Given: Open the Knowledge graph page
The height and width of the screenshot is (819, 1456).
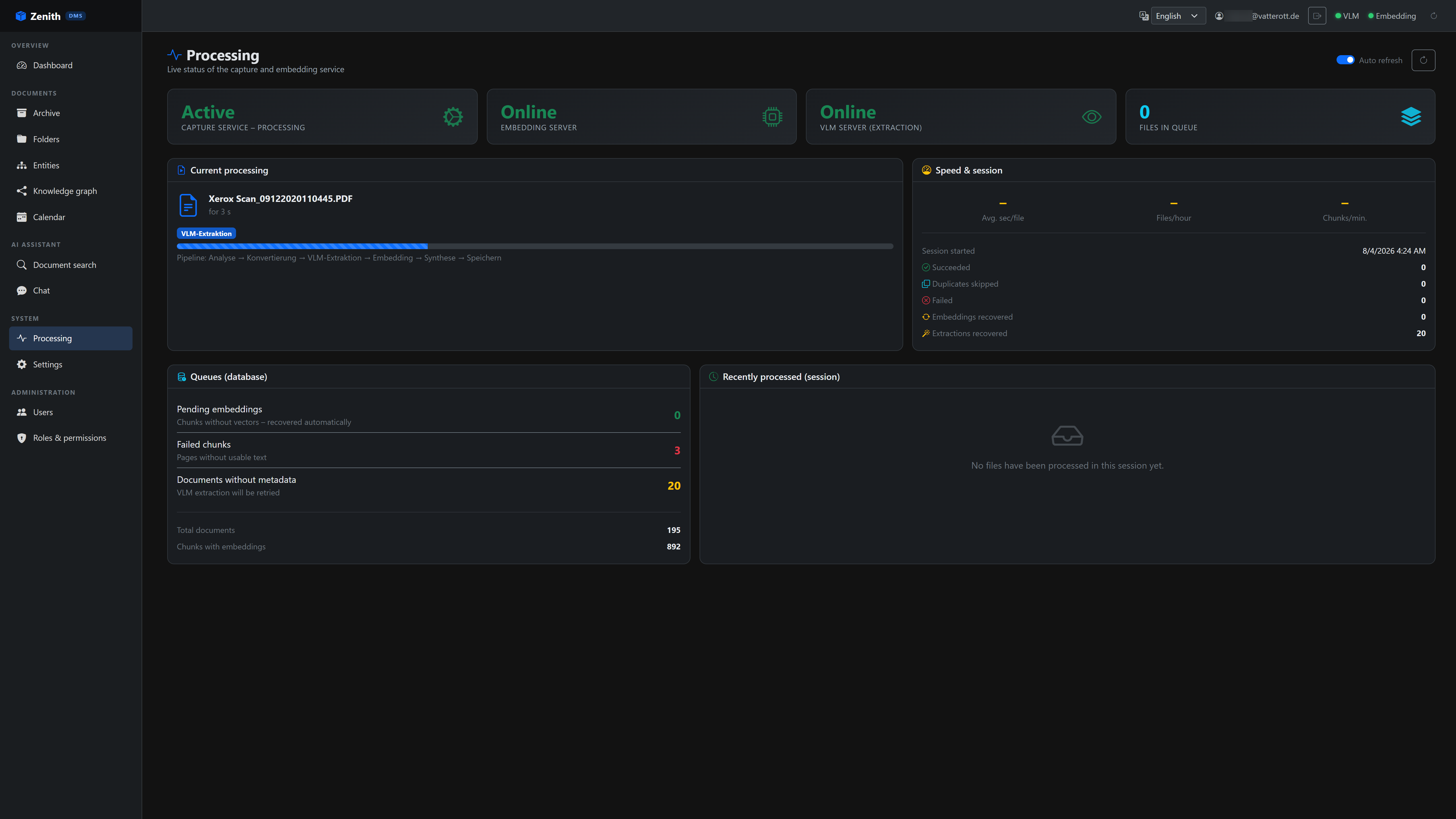Looking at the screenshot, I should [71, 191].
